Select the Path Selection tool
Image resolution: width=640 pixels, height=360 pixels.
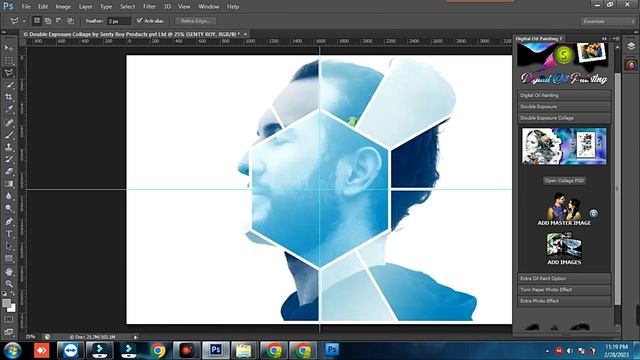point(9,246)
